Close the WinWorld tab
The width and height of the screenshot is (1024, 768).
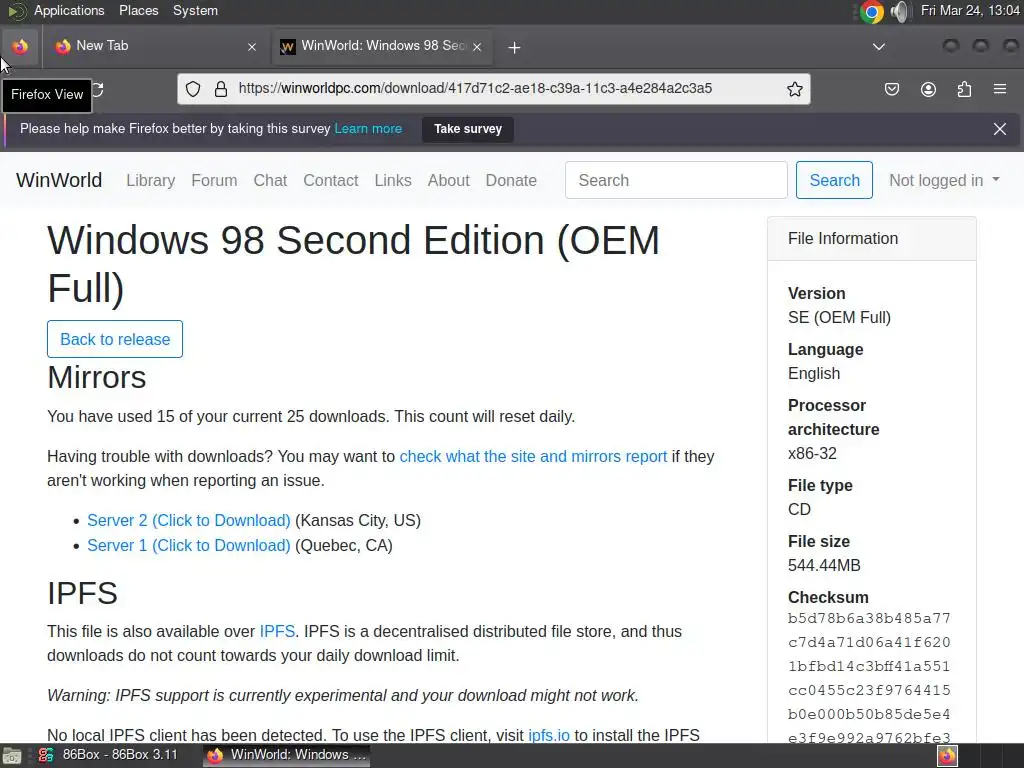477,47
